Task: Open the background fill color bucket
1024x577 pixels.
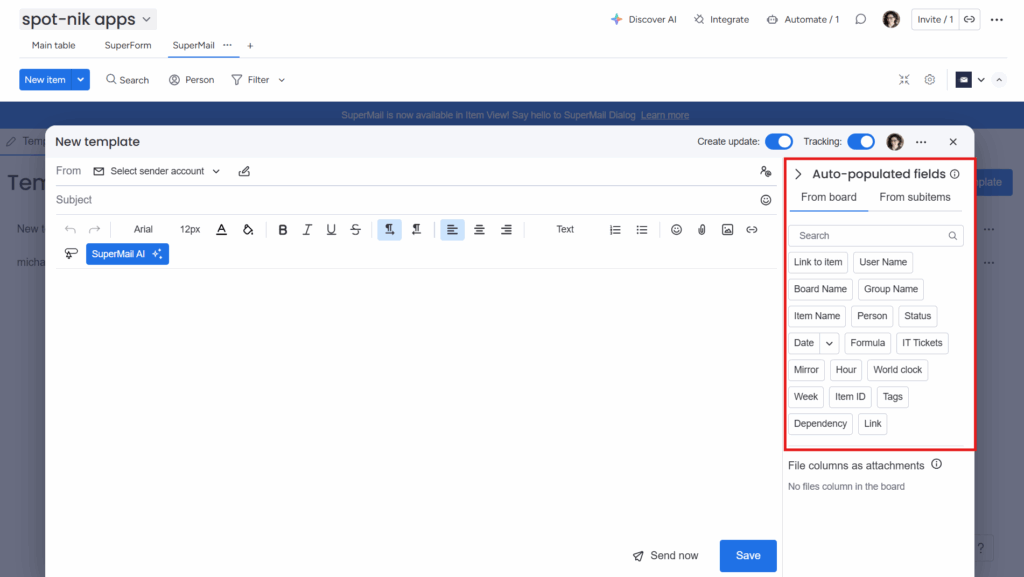Action: pyautogui.click(x=248, y=229)
